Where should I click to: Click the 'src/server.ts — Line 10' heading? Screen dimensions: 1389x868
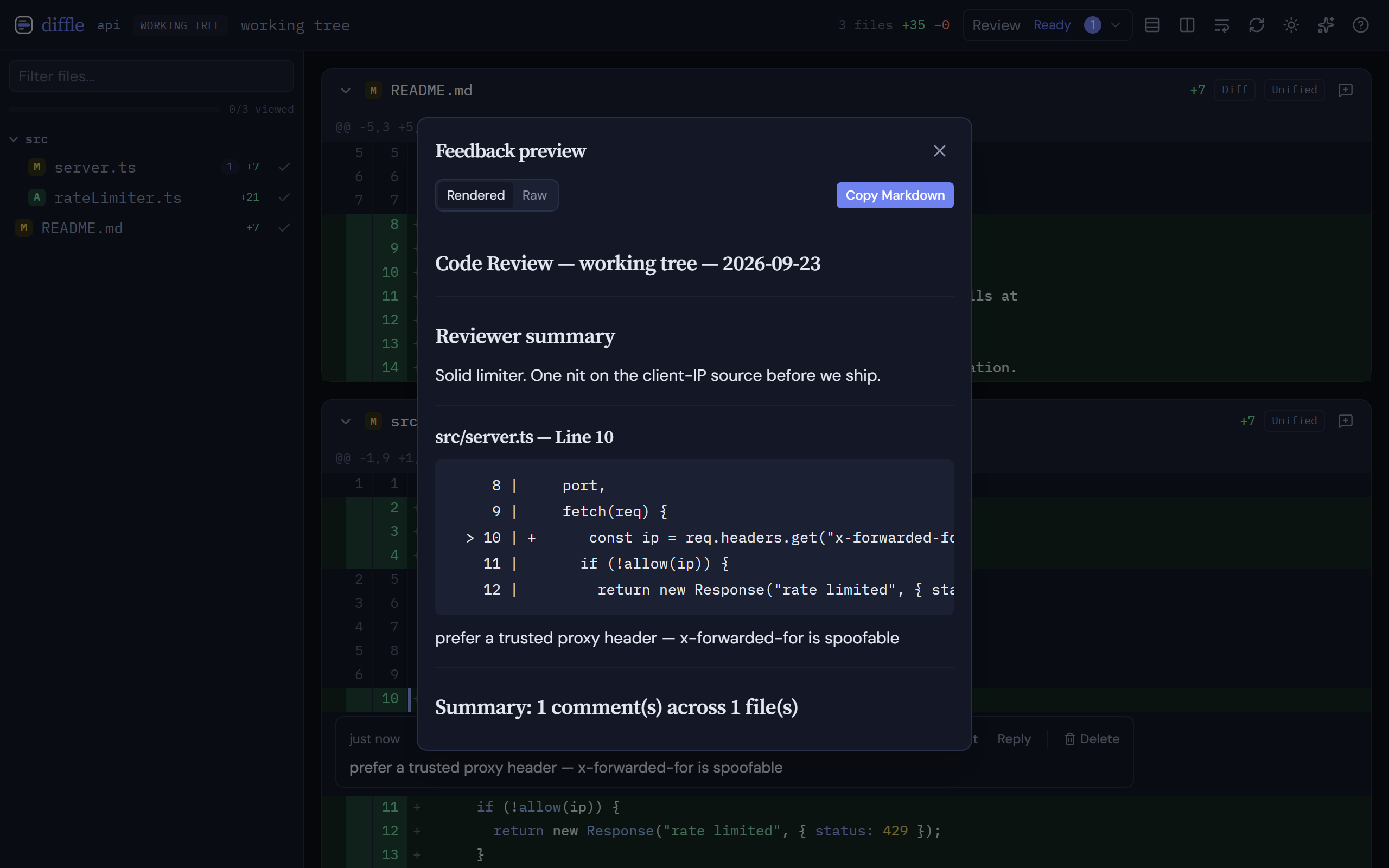(x=524, y=437)
